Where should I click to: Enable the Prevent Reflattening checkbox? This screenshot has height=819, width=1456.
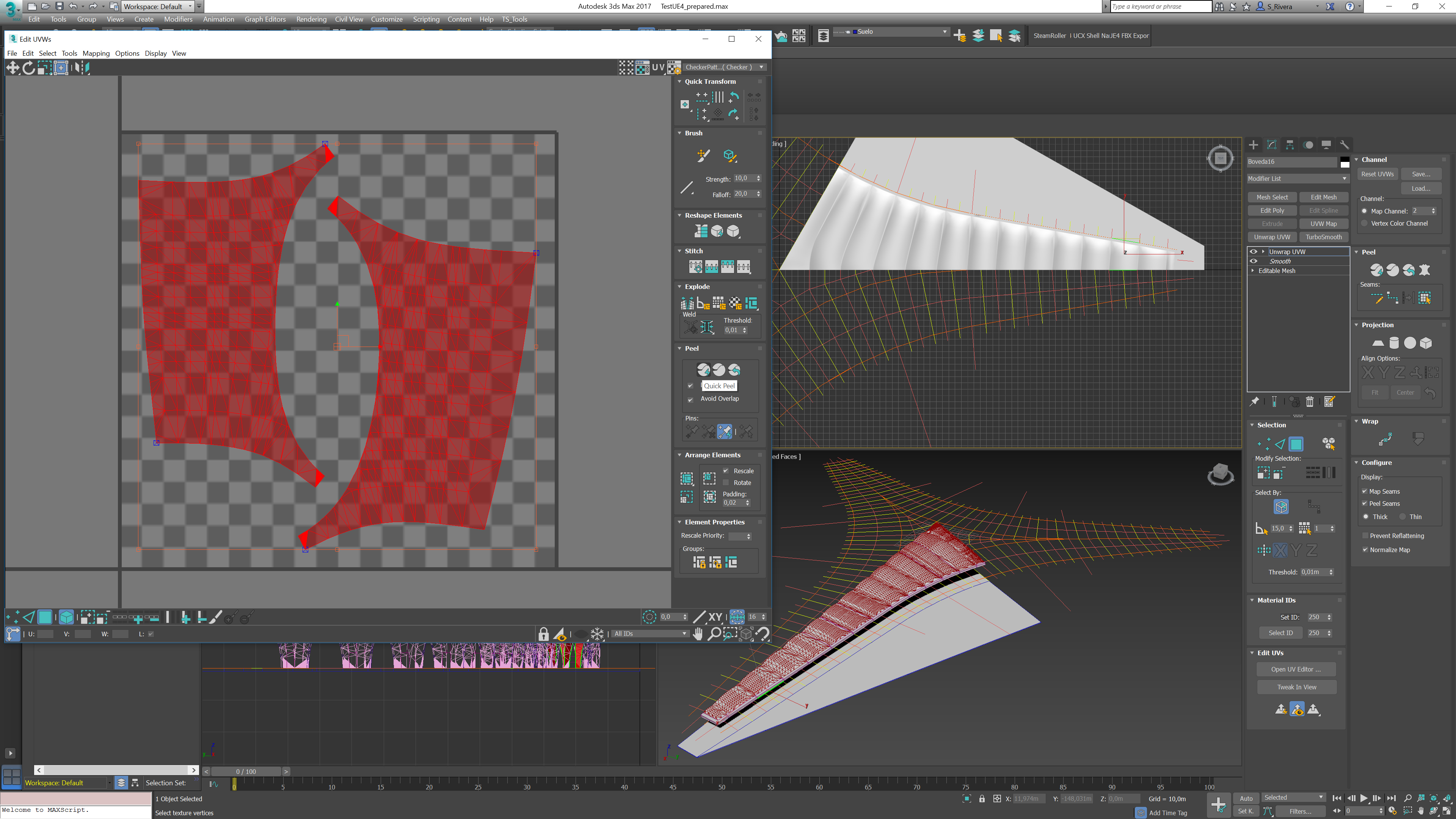click(1365, 536)
